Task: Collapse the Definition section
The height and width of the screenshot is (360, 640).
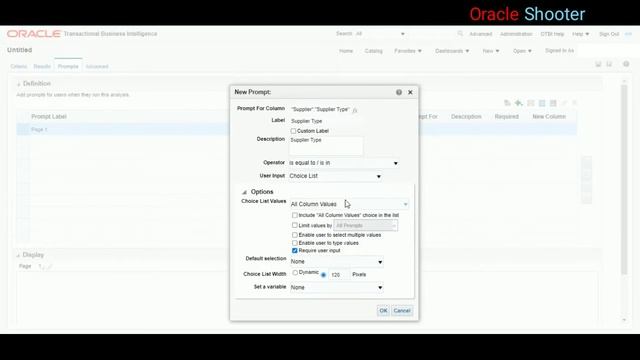Action: click(x=18, y=84)
